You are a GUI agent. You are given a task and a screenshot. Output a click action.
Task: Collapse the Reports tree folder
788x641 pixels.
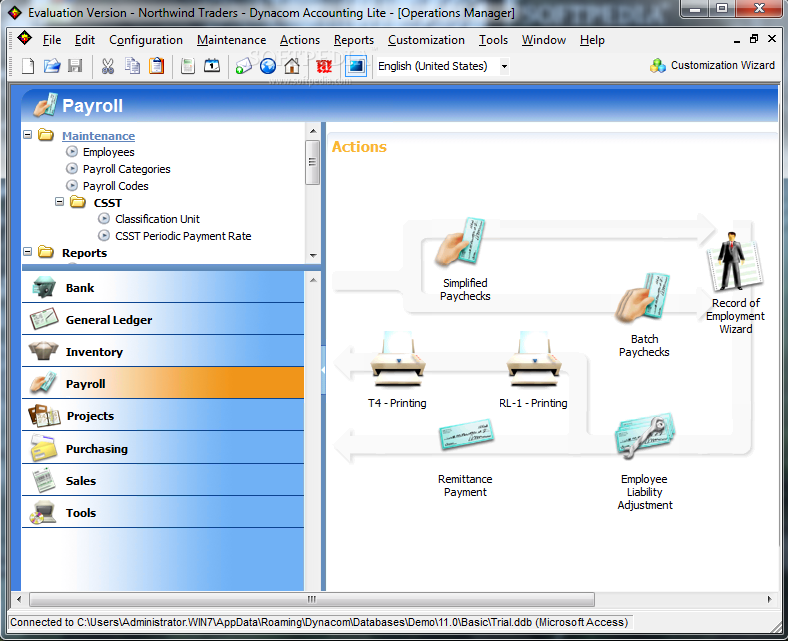click(x=28, y=251)
